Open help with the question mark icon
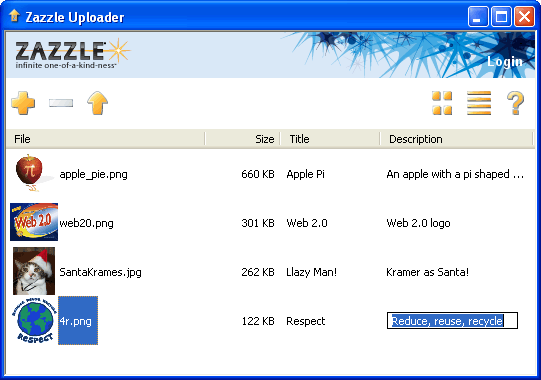Image resolution: width=541 pixels, height=380 pixels. click(x=515, y=103)
